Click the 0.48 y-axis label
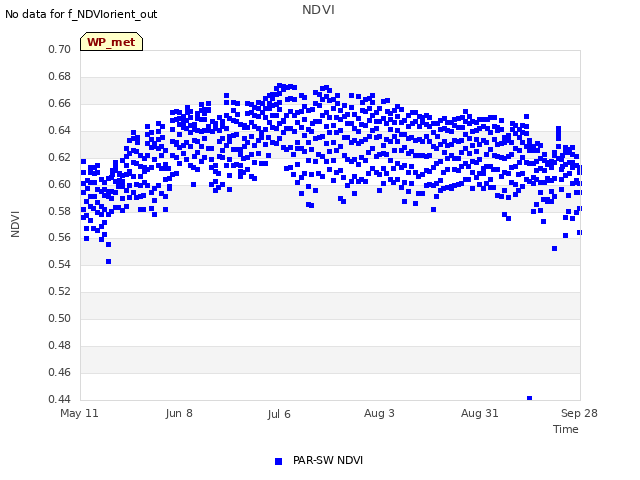 tap(60, 345)
